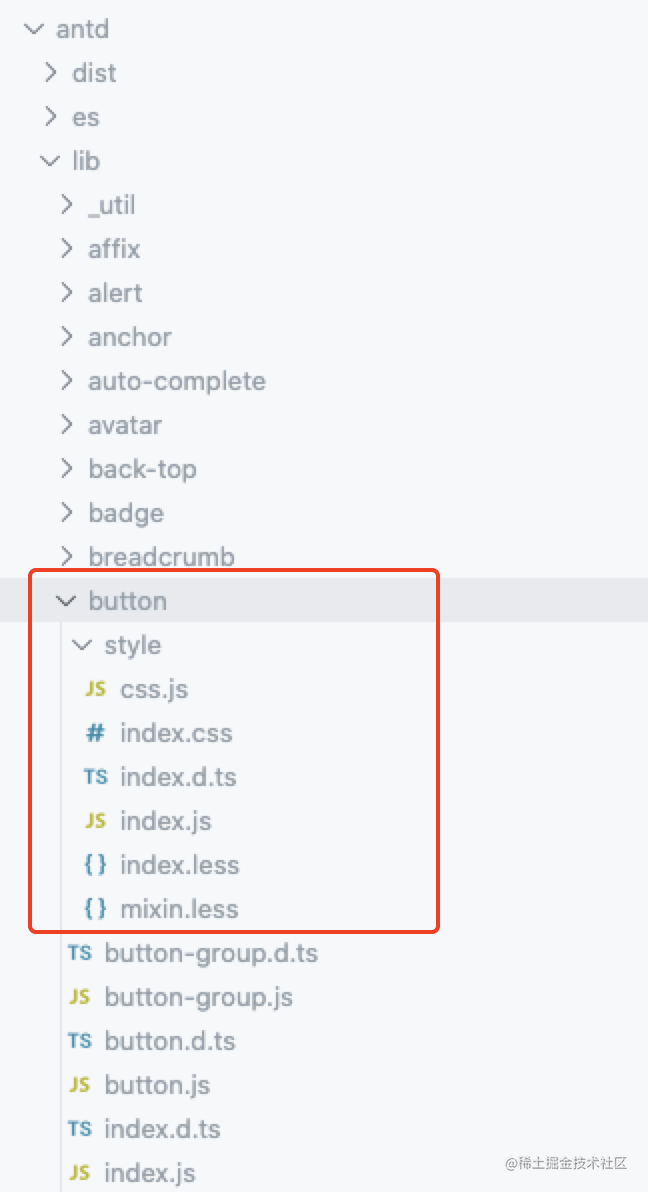This screenshot has height=1192, width=648.
Task: Expand the auto-complete folder
Action: (177, 381)
